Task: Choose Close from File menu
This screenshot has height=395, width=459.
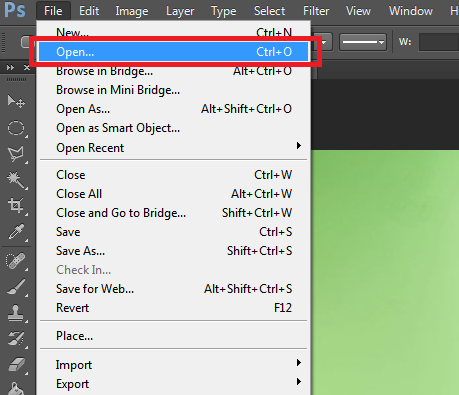Action: 173,175
